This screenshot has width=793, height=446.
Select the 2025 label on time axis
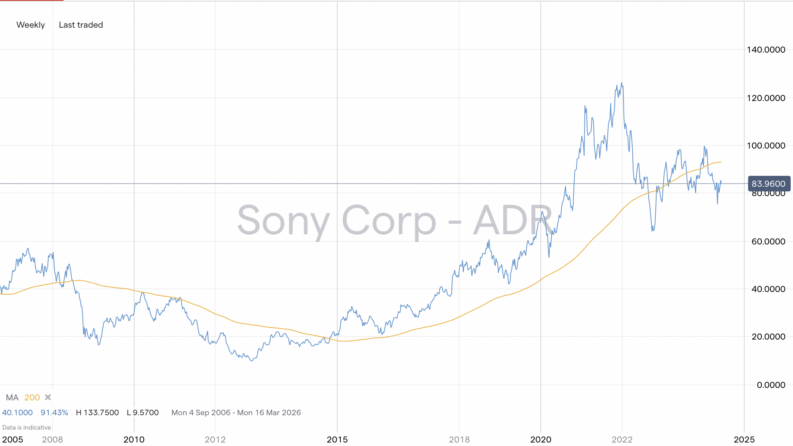click(742, 438)
